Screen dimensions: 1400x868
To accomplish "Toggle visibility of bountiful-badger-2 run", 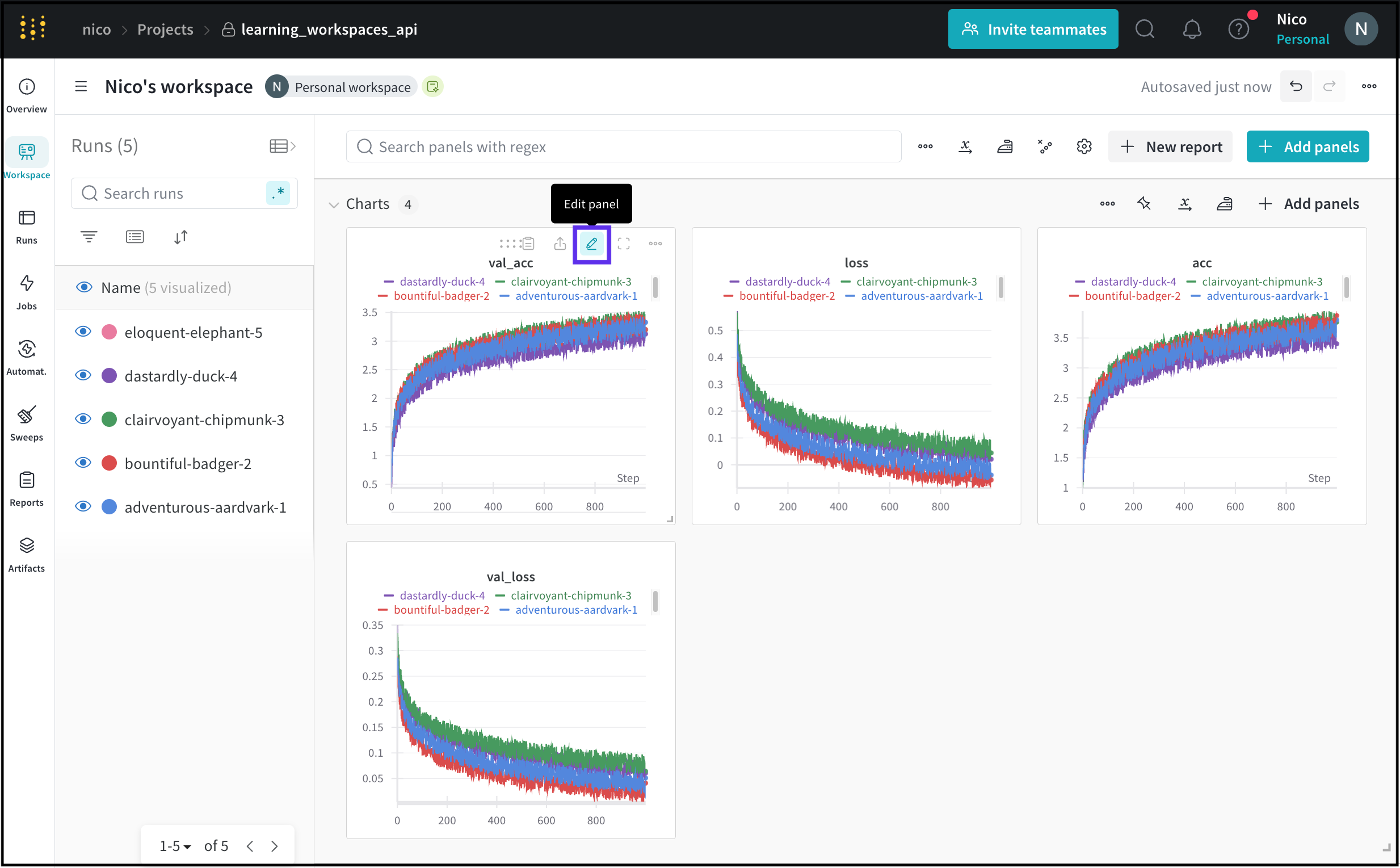I will [x=83, y=463].
